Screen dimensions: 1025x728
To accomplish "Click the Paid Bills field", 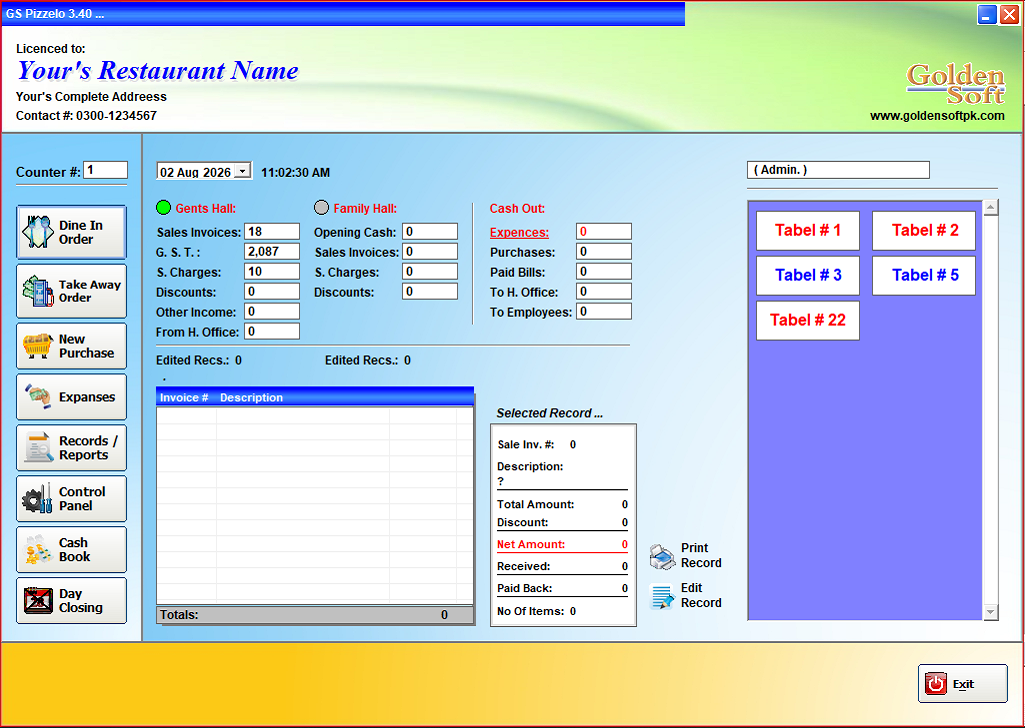I will pyautogui.click(x=604, y=271).
